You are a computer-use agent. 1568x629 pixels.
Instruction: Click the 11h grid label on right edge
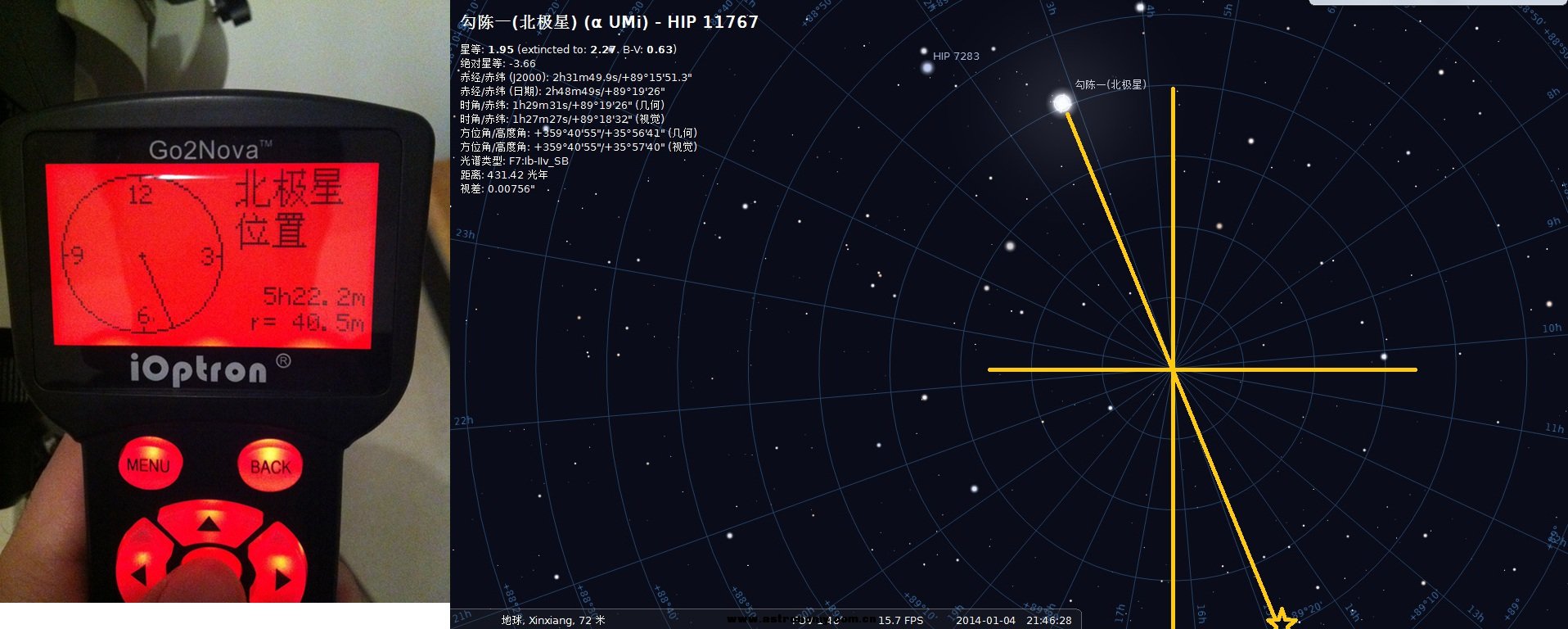(1554, 428)
